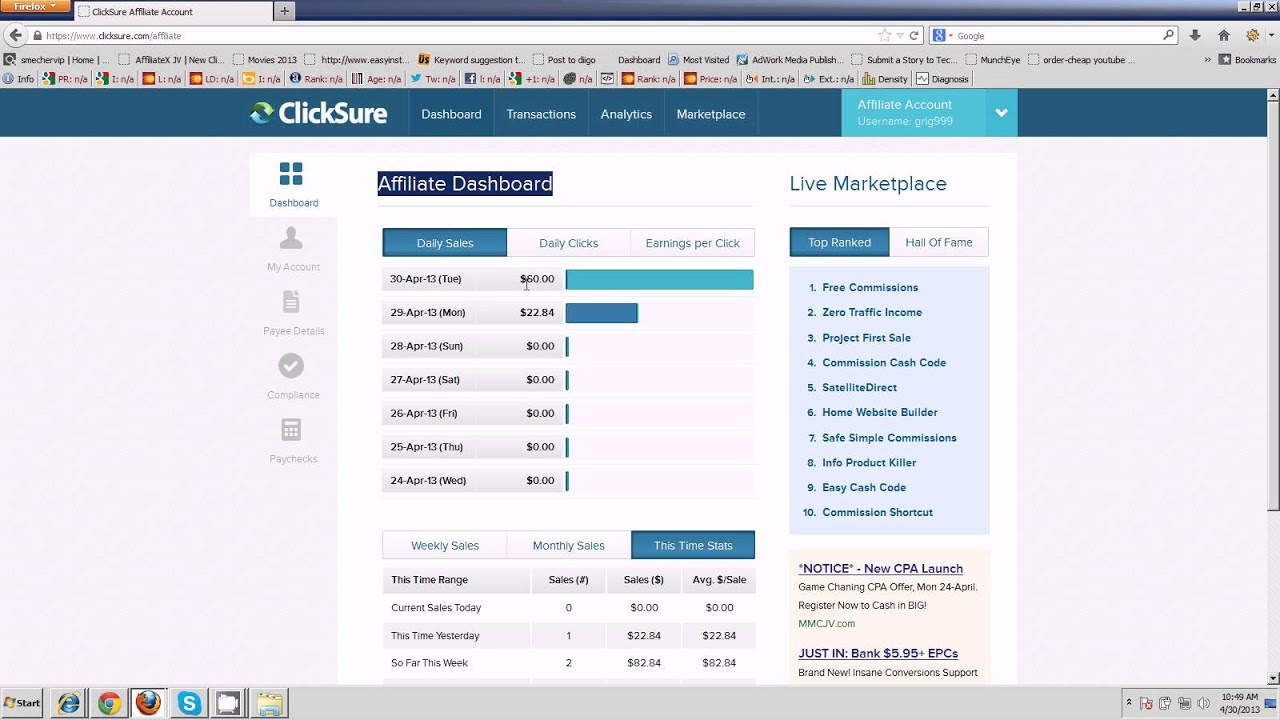Image resolution: width=1280 pixels, height=720 pixels.
Task: Click the ClickSure logo
Action: click(318, 114)
